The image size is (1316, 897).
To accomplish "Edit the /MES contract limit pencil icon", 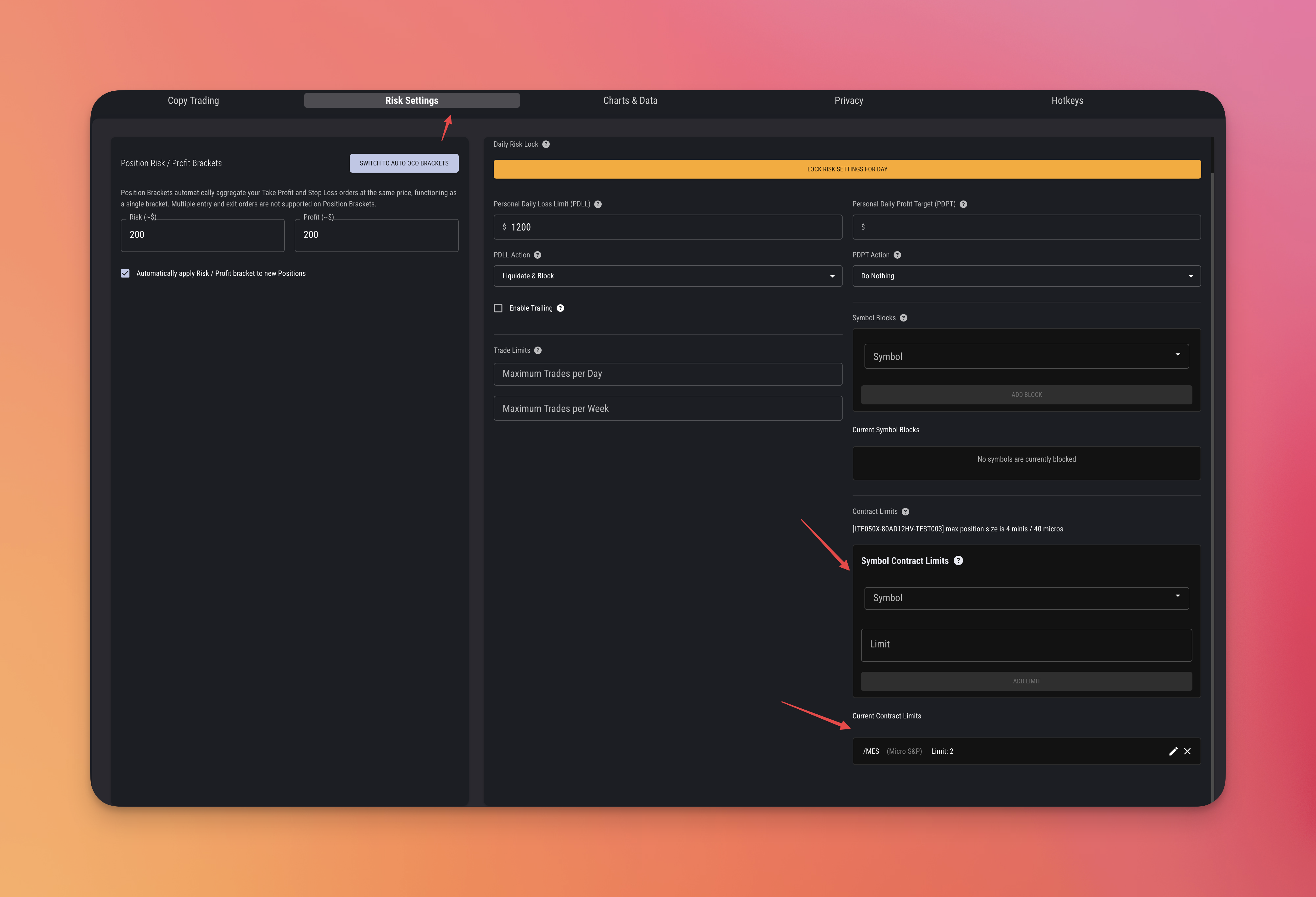I will pos(1173,752).
